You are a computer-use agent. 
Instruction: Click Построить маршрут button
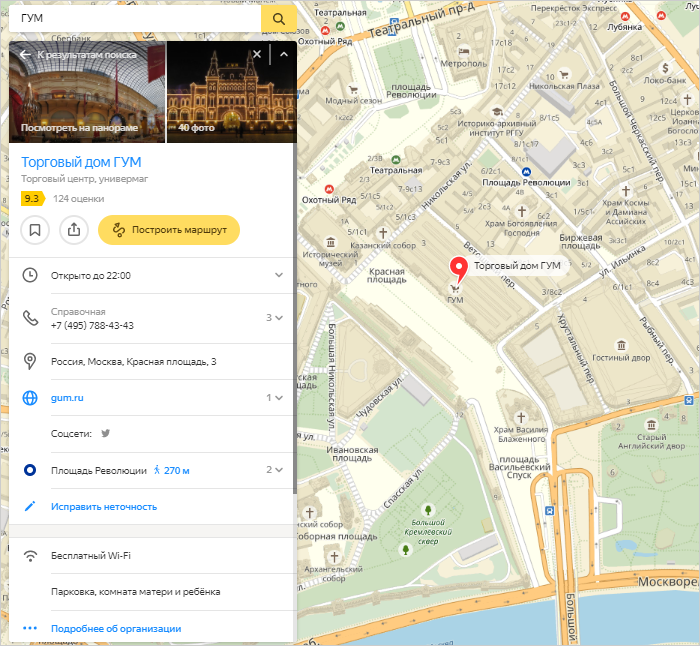click(169, 230)
